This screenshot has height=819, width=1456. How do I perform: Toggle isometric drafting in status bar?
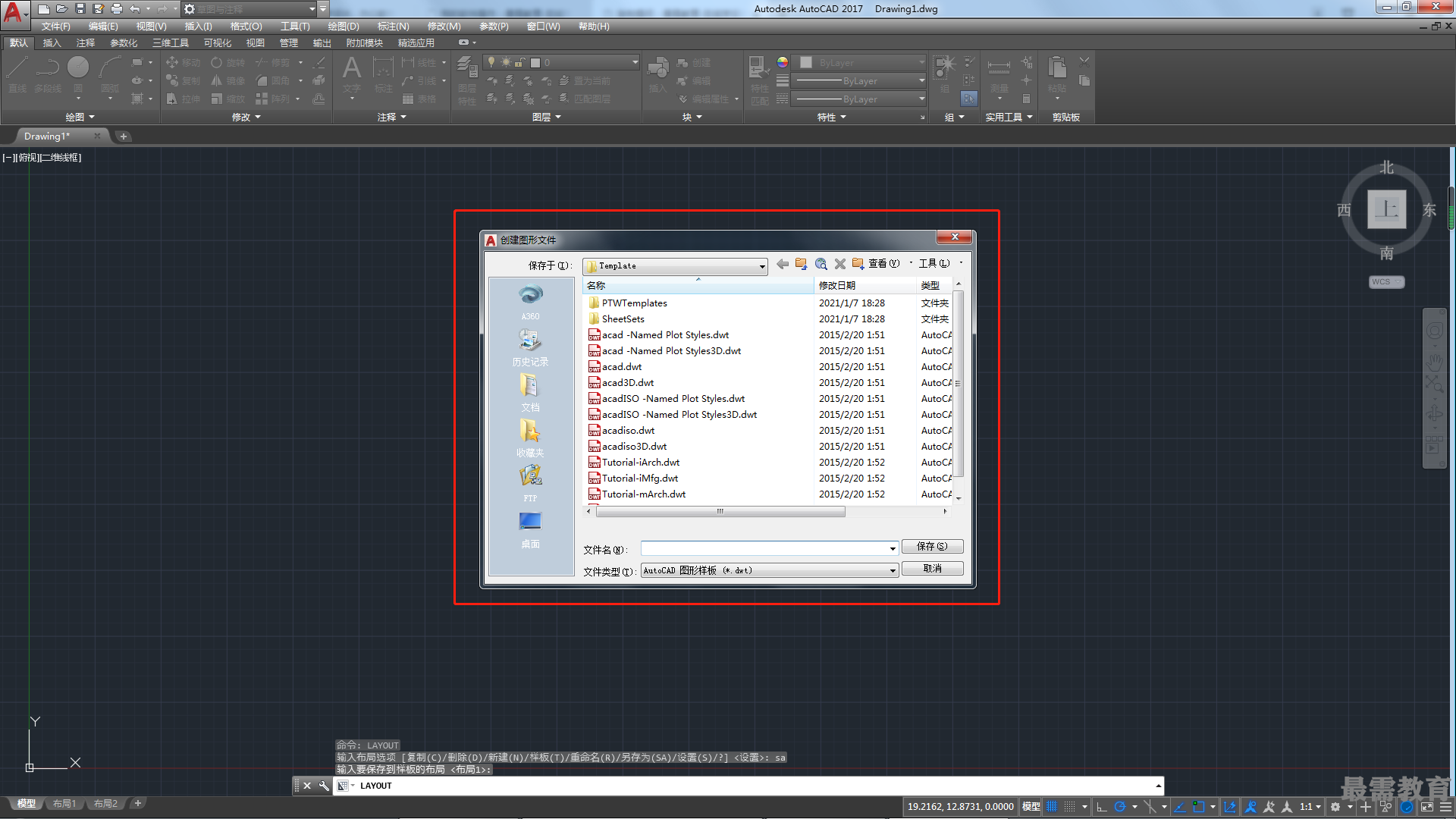1150,807
